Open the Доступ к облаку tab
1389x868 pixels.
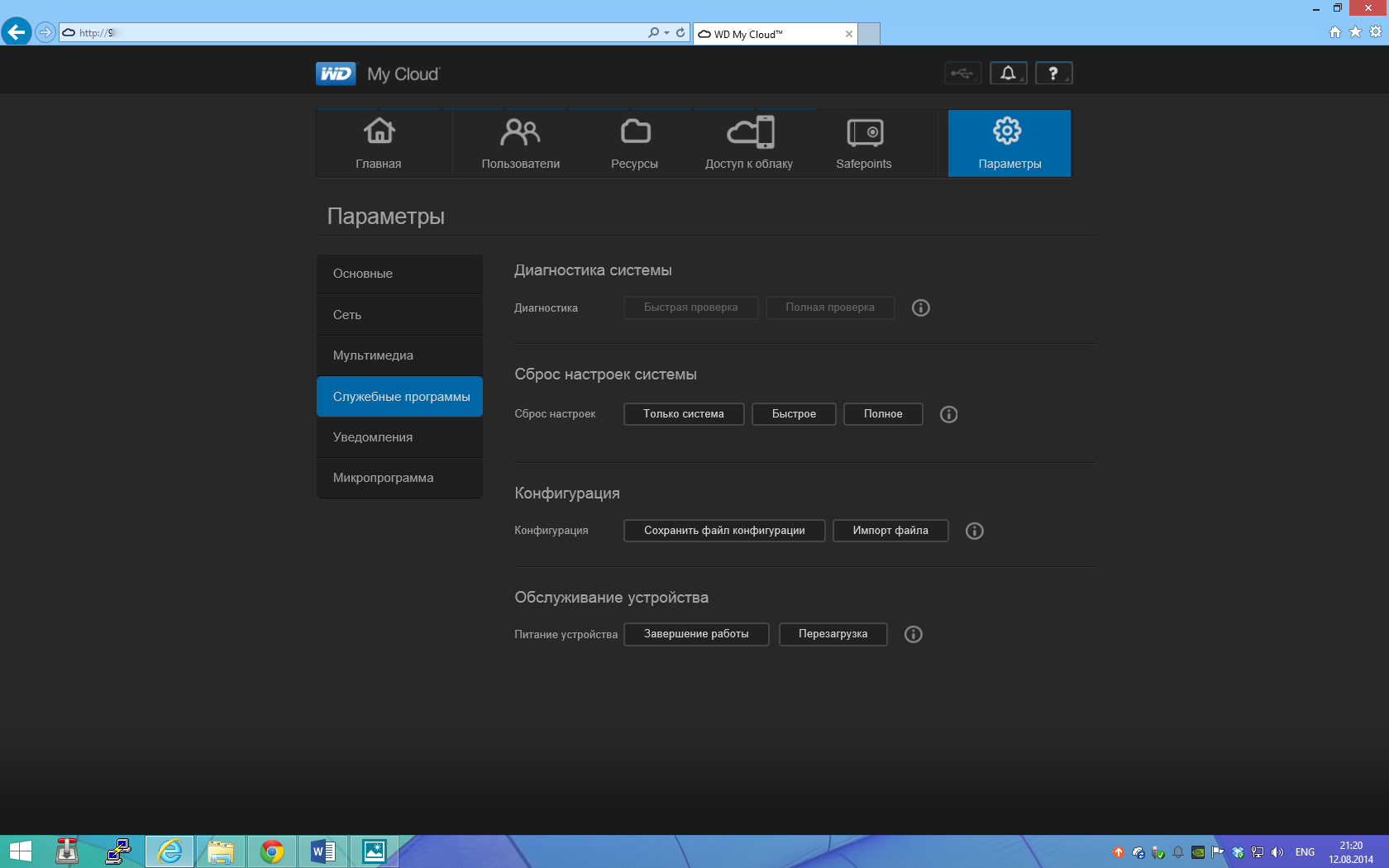[749, 143]
